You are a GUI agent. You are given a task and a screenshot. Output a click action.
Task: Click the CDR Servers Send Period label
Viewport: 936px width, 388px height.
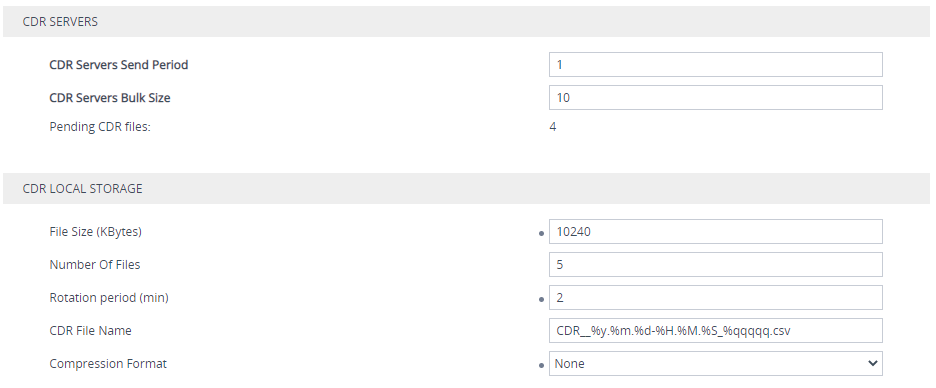pyautogui.click(x=119, y=64)
